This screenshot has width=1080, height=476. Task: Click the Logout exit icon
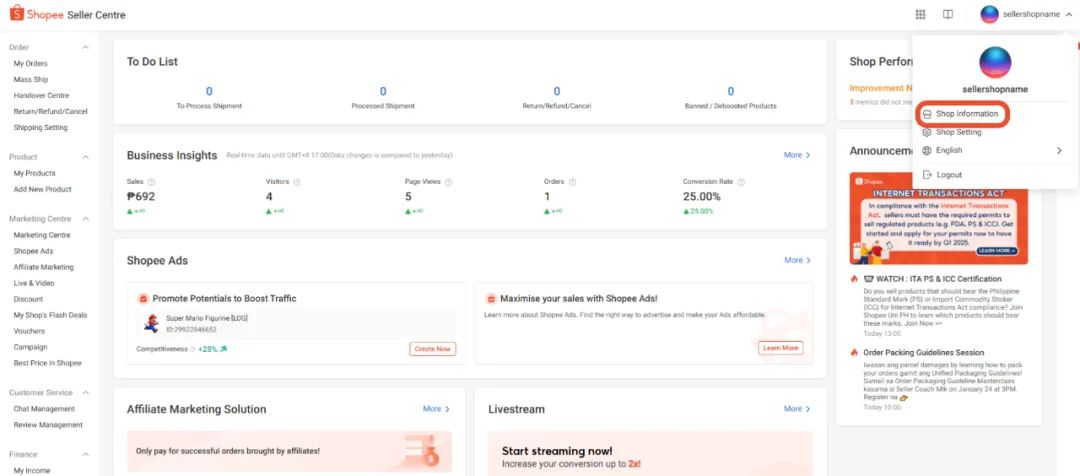tap(927, 175)
